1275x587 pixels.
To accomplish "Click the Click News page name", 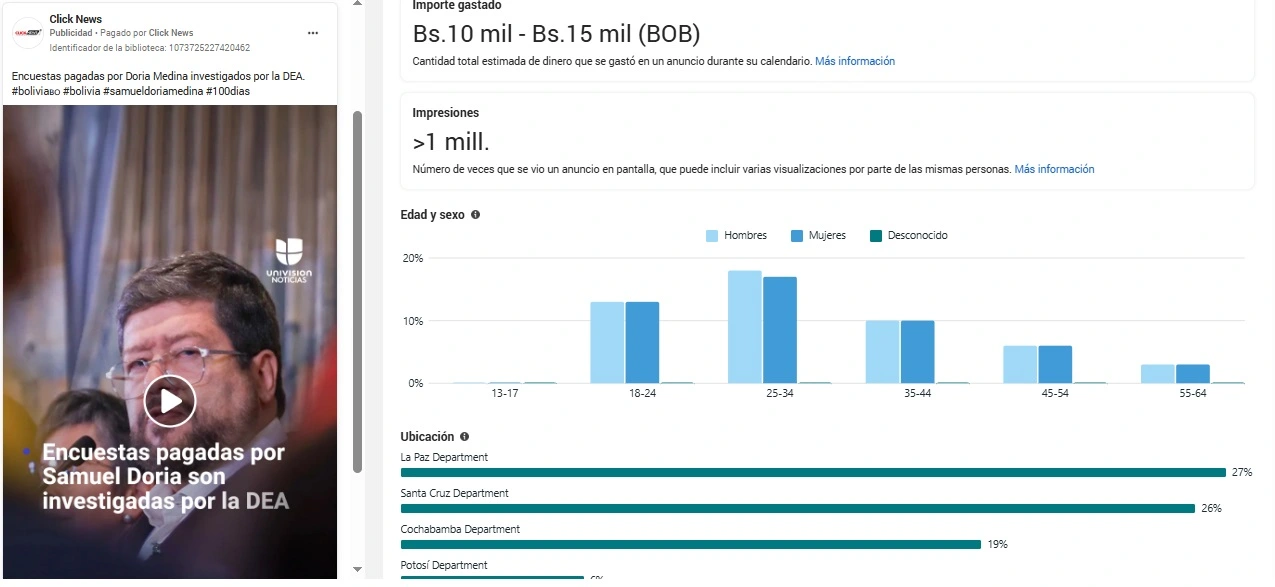I will pos(76,19).
